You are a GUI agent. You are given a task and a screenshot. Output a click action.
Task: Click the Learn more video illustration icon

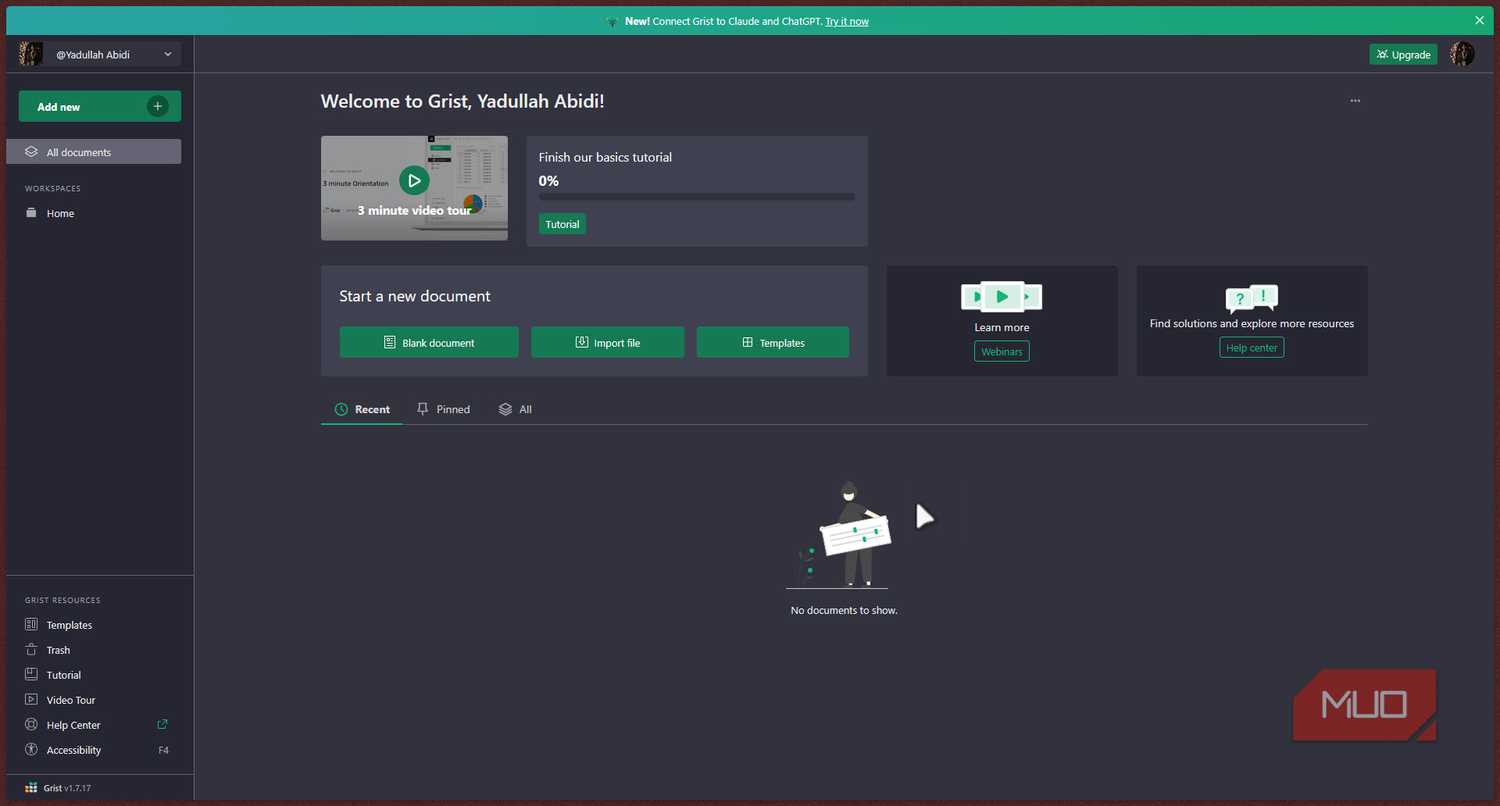pos(1002,297)
